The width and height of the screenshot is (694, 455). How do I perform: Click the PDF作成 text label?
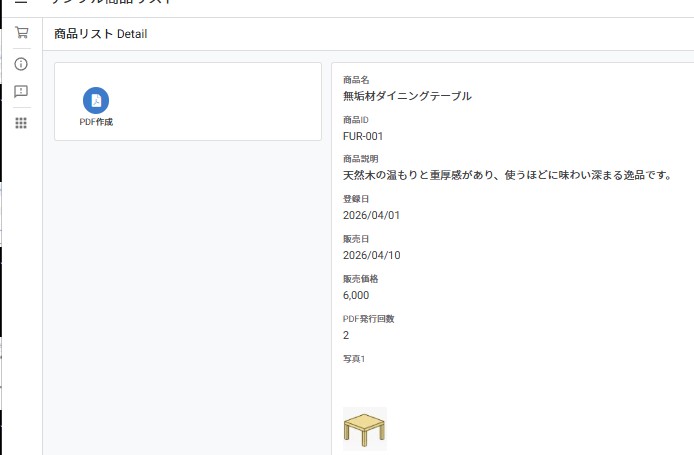click(x=96, y=122)
